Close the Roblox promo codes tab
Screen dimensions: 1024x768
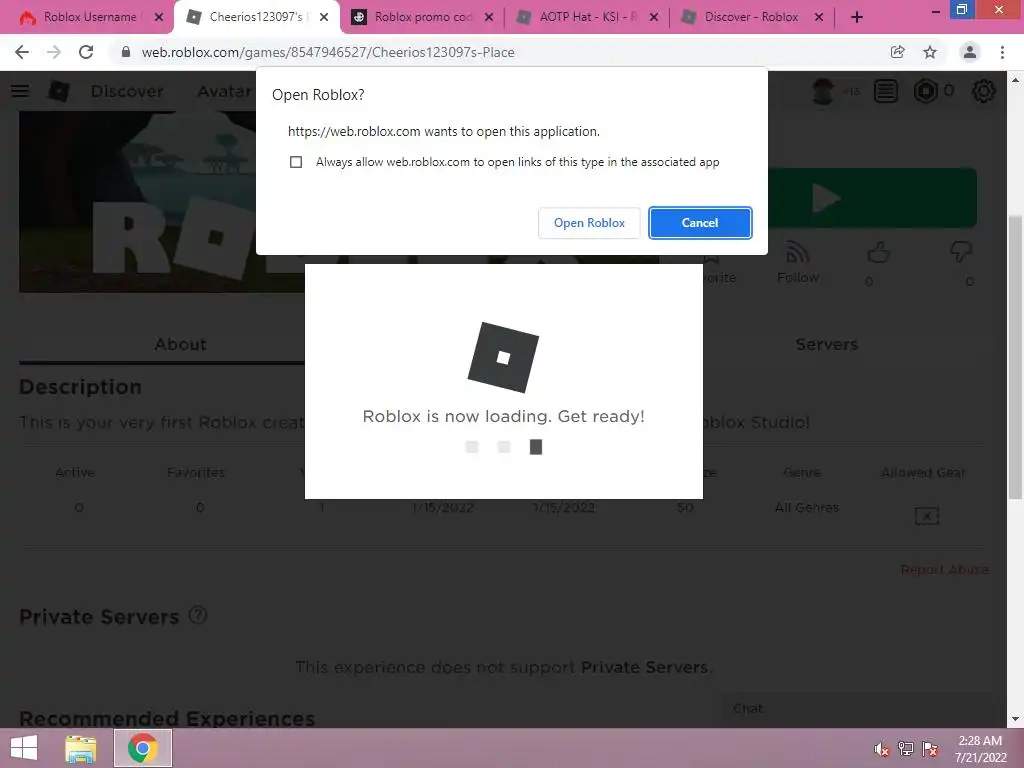[x=488, y=18]
